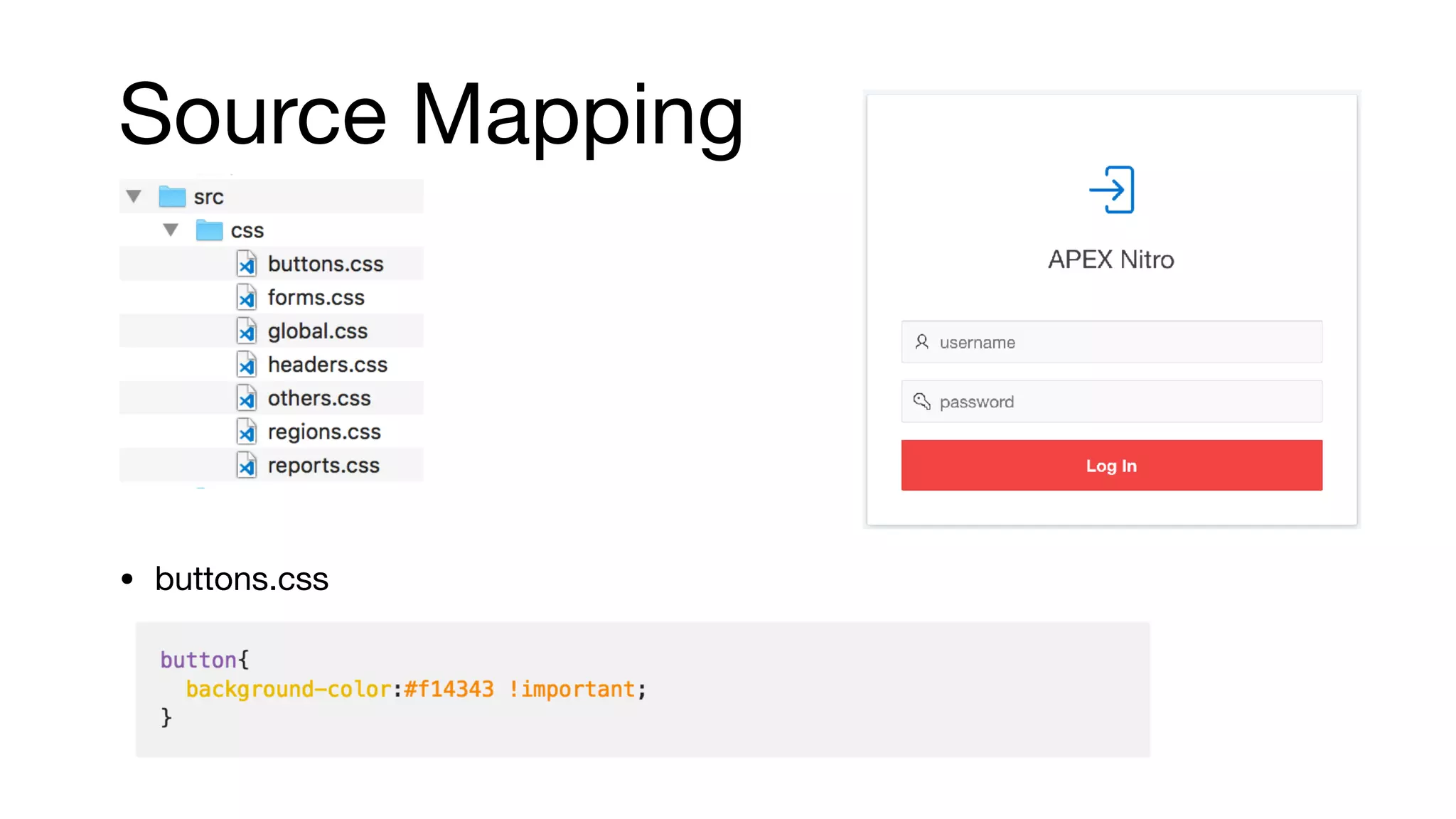This screenshot has height=819, width=1456.
Task: Select others.css in the file tree
Action: [319, 398]
